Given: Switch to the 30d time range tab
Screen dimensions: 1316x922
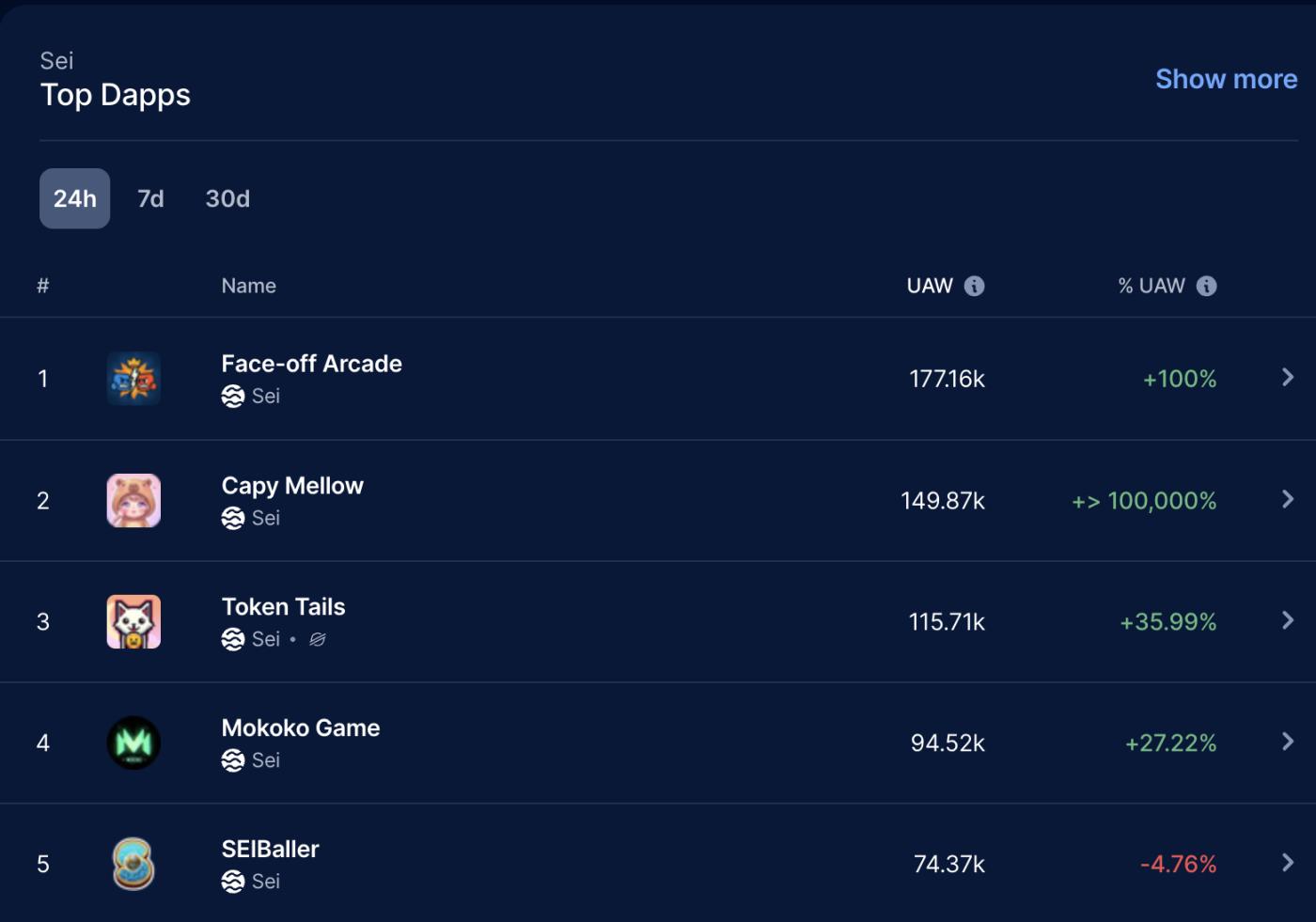Looking at the screenshot, I should click(227, 198).
